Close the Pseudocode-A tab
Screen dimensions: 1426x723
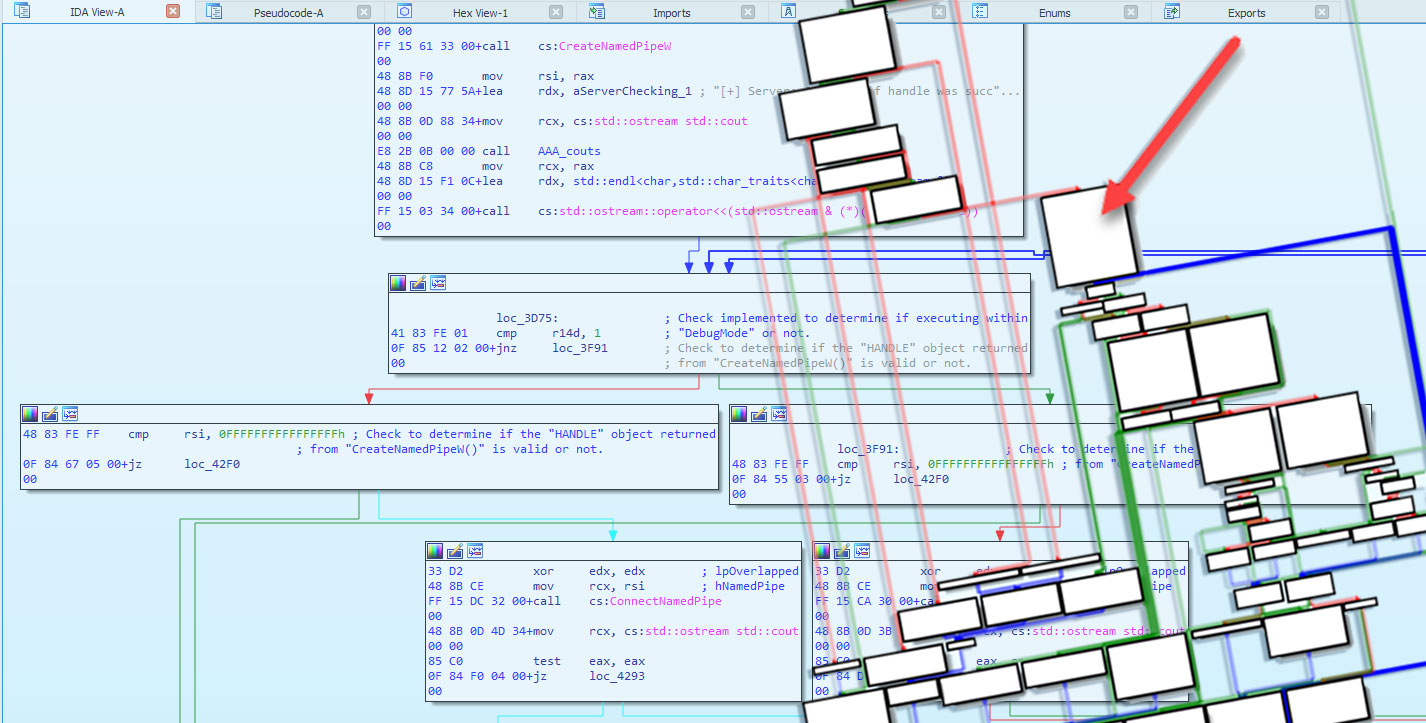[x=364, y=12]
